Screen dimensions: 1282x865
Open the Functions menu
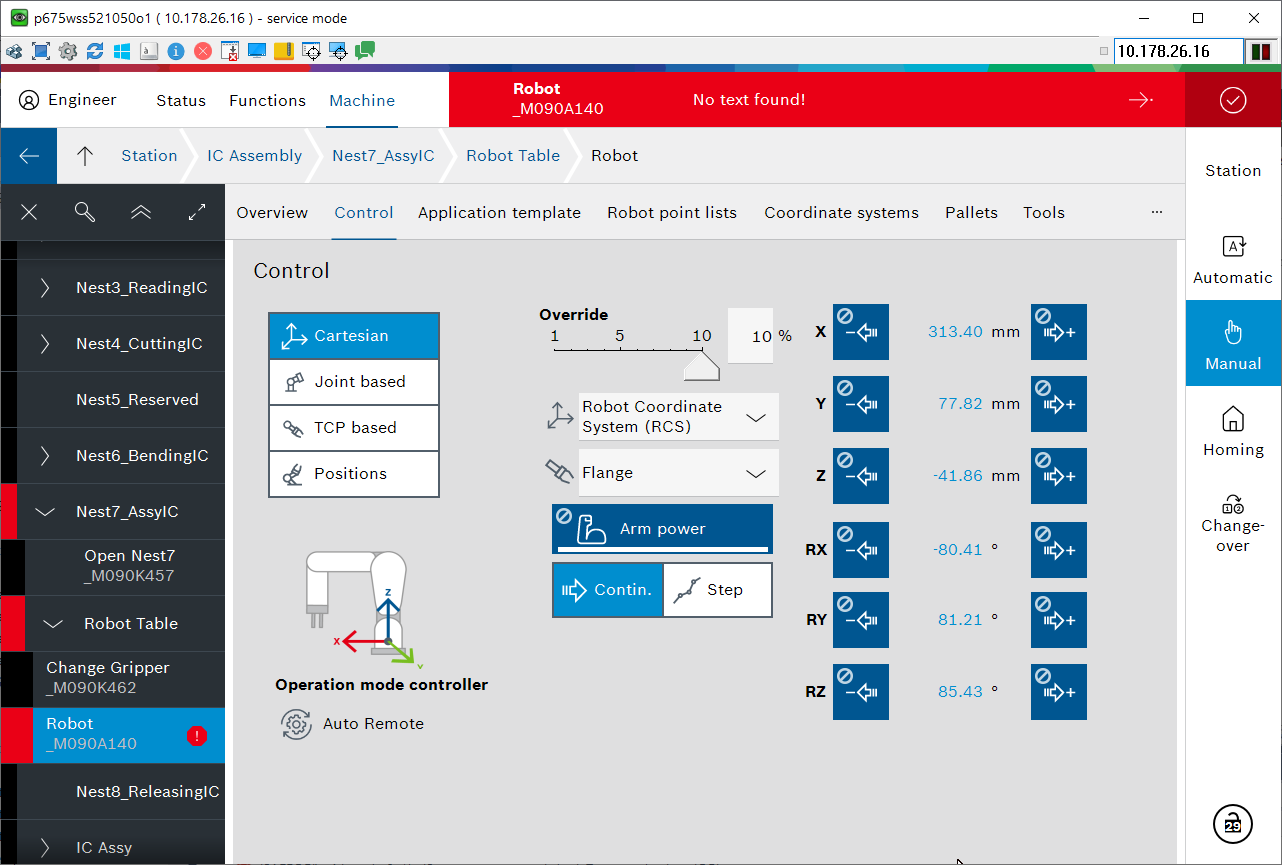pyautogui.click(x=267, y=100)
